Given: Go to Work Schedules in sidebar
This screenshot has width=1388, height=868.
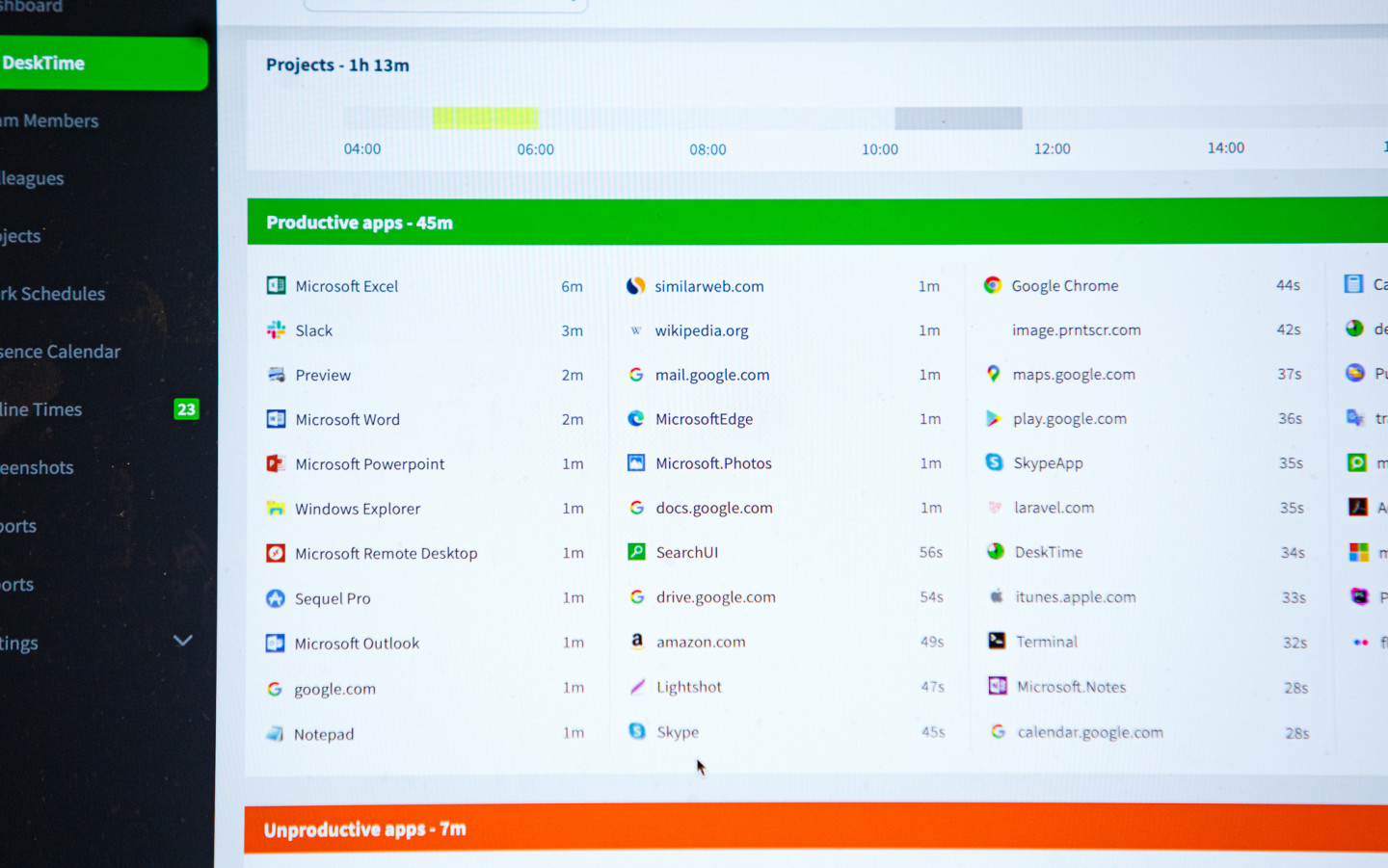Looking at the screenshot, I should pyautogui.click(x=58, y=294).
